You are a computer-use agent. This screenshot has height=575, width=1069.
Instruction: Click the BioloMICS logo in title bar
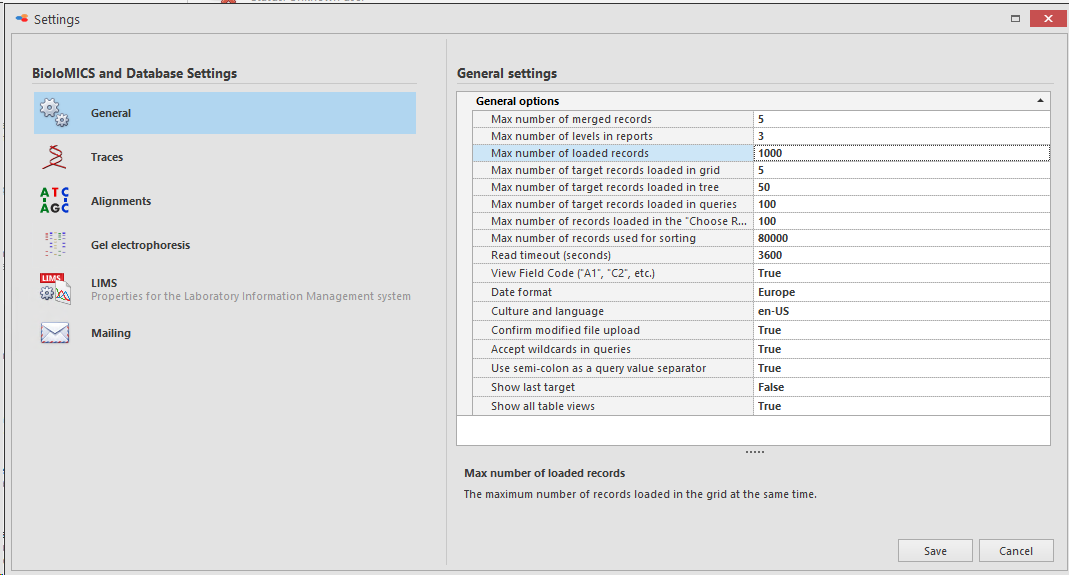tap(22, 19)
